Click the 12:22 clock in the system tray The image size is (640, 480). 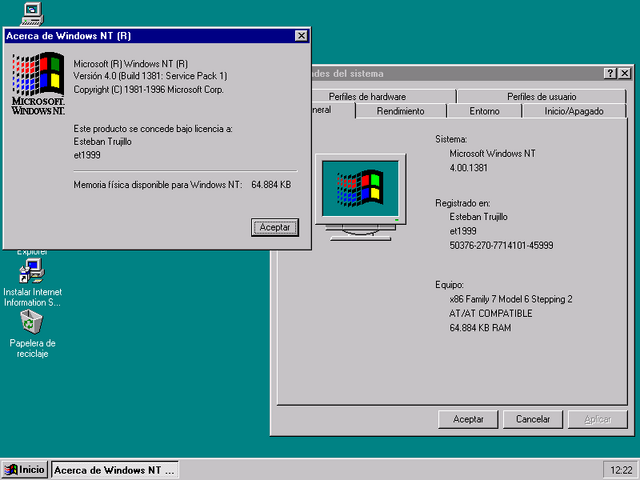(620, 470)
